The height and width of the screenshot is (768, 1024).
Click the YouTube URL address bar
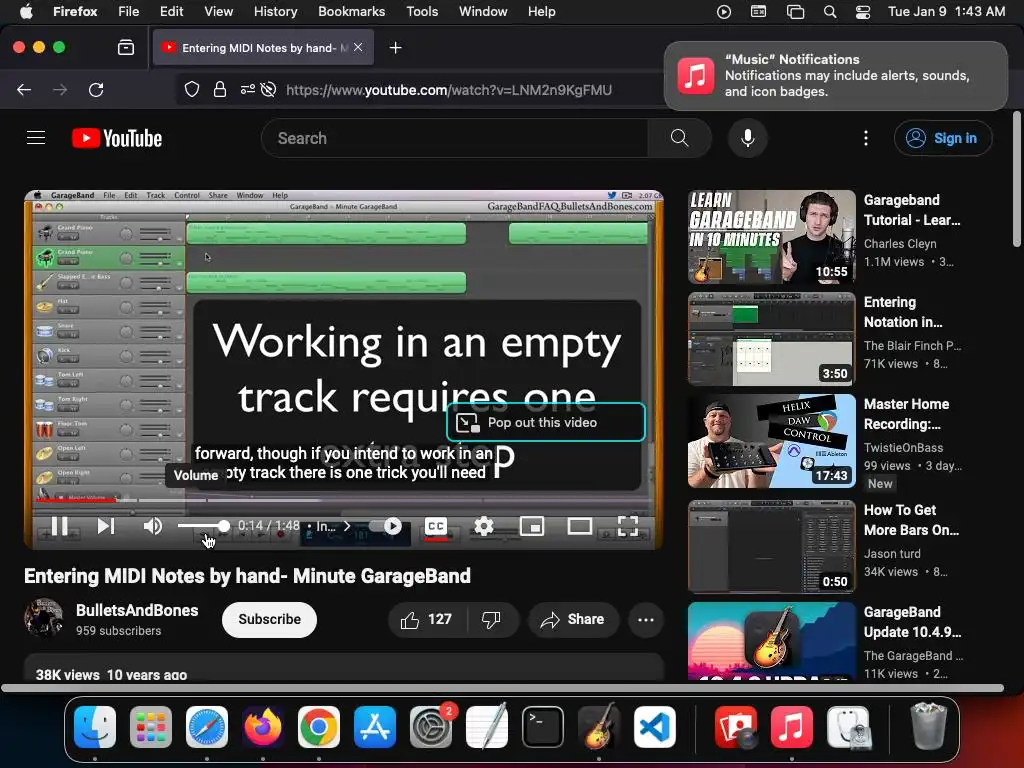[449, 90]
